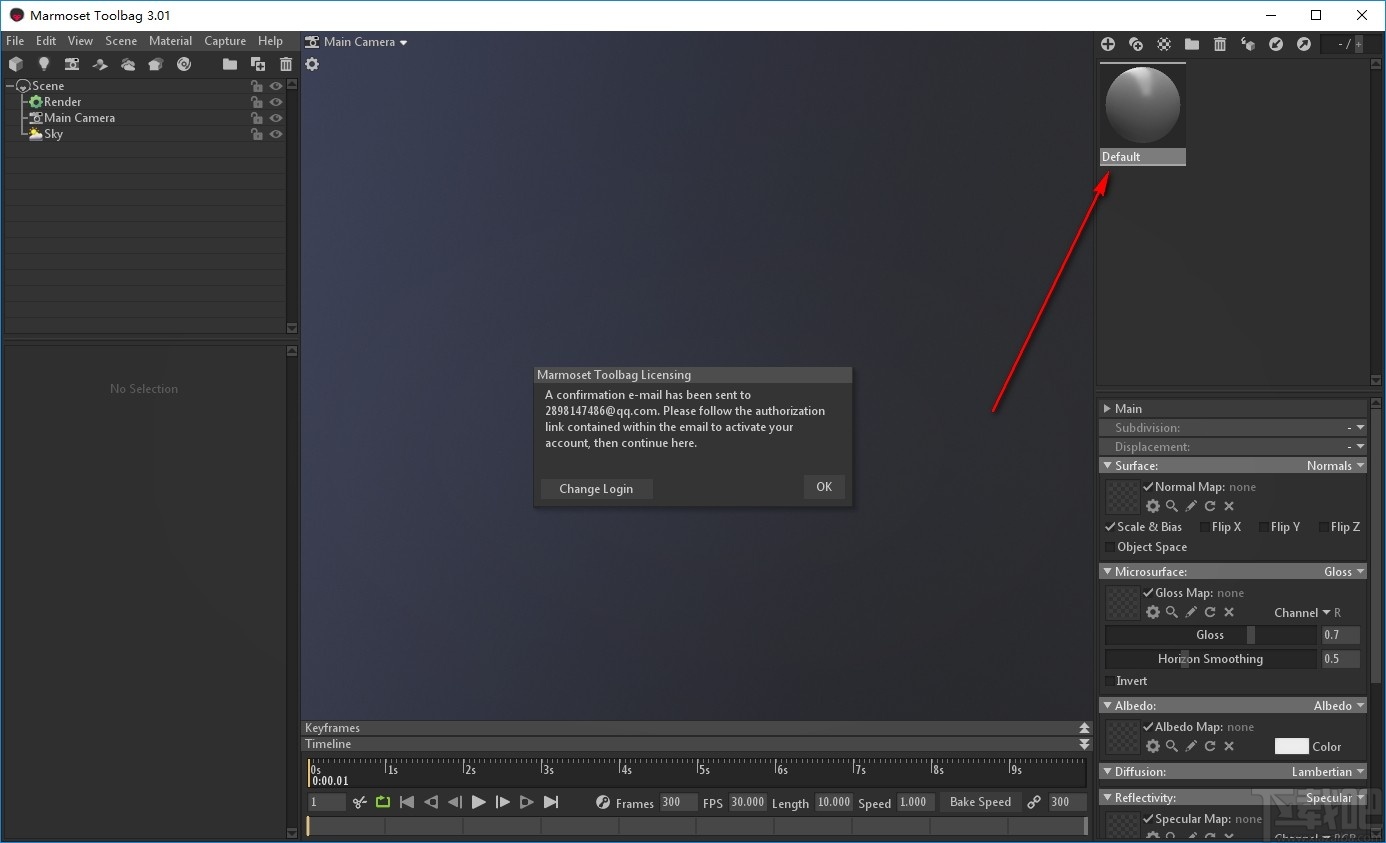This screenshot has height=843, width=1386.
Task: Create a new scene folder group
Action: (230, 64)
